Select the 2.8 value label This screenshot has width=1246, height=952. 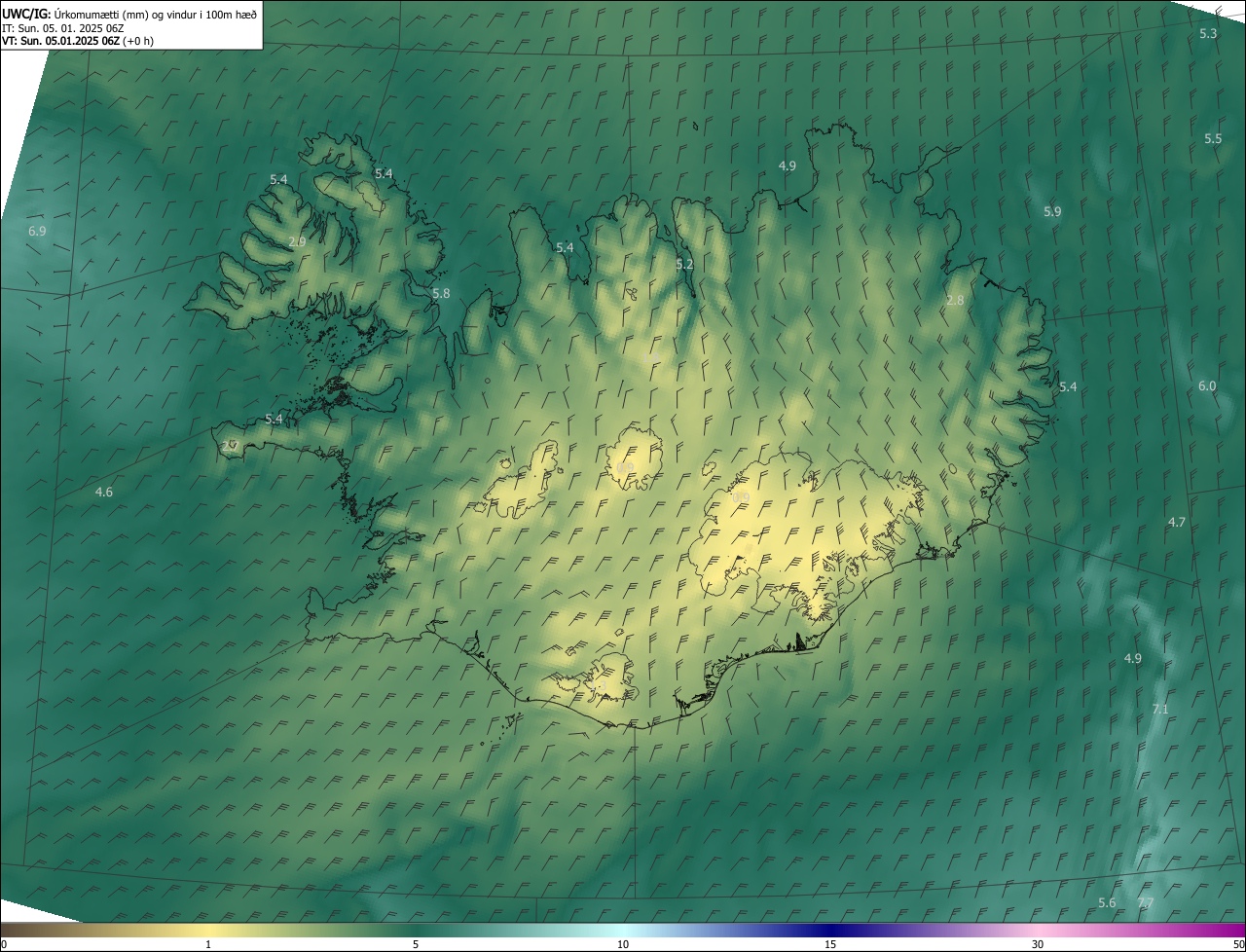point(955,300)
